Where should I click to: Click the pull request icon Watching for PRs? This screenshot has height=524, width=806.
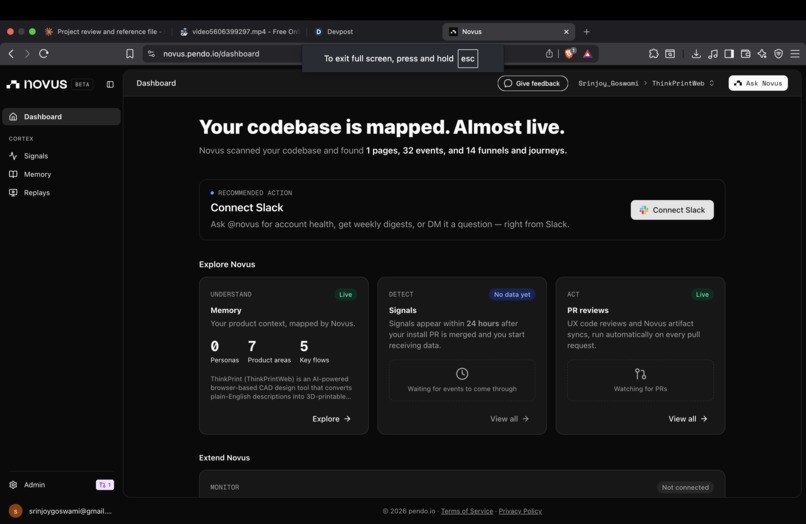[640, 374]
